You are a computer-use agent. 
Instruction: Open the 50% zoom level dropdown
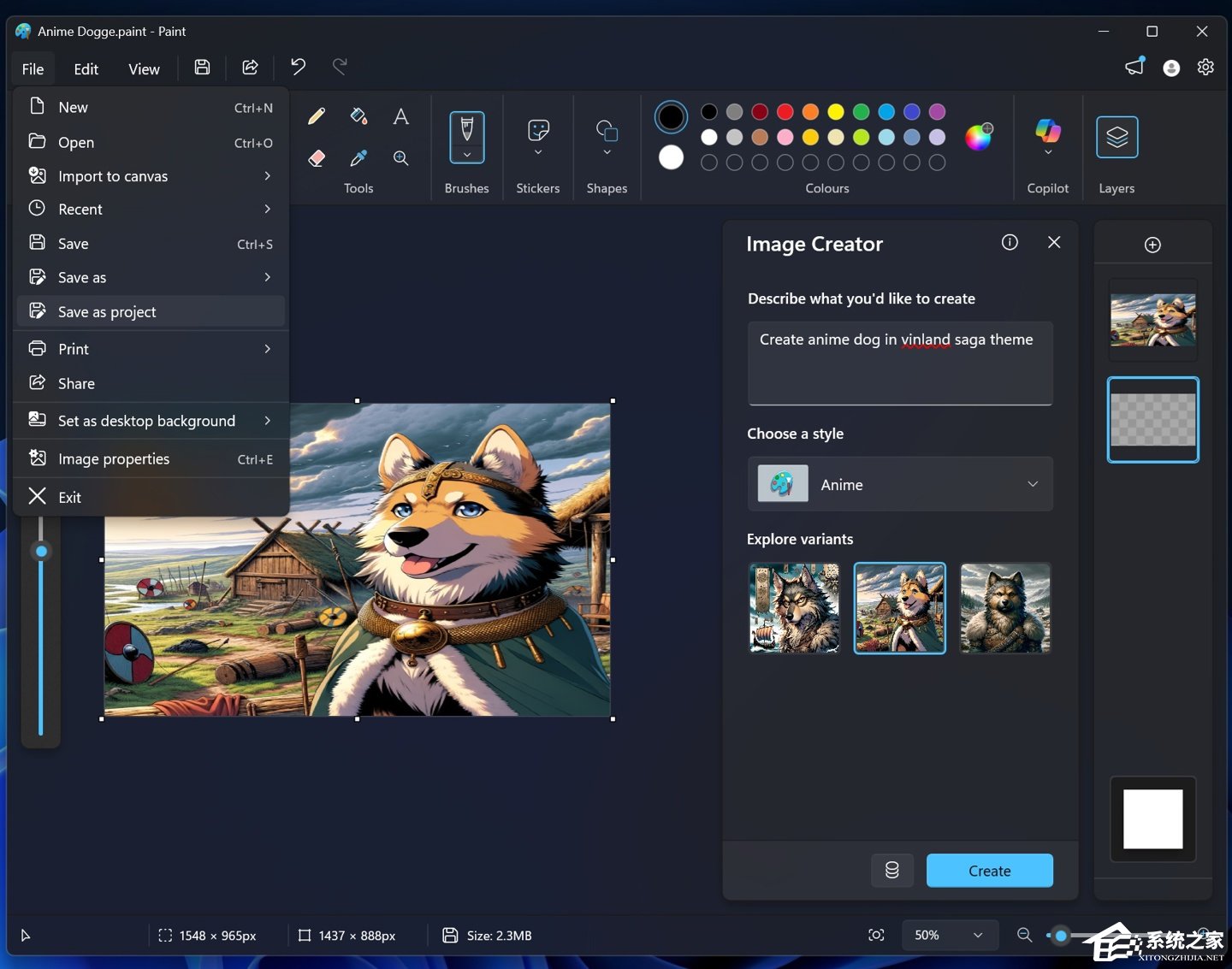[950, 935]
